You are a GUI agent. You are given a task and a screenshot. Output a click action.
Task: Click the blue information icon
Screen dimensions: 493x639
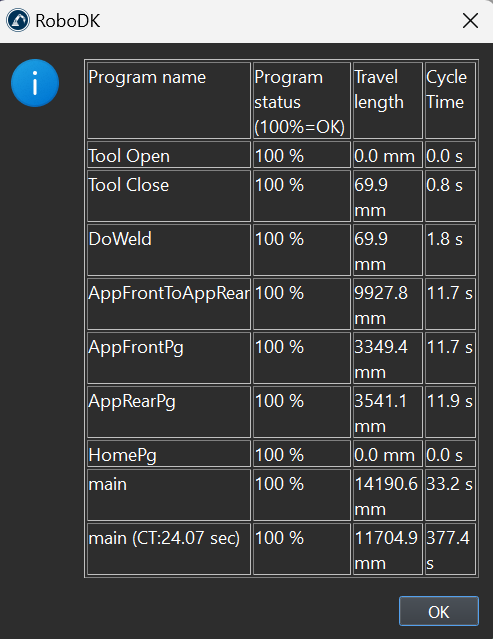(35, 83)
